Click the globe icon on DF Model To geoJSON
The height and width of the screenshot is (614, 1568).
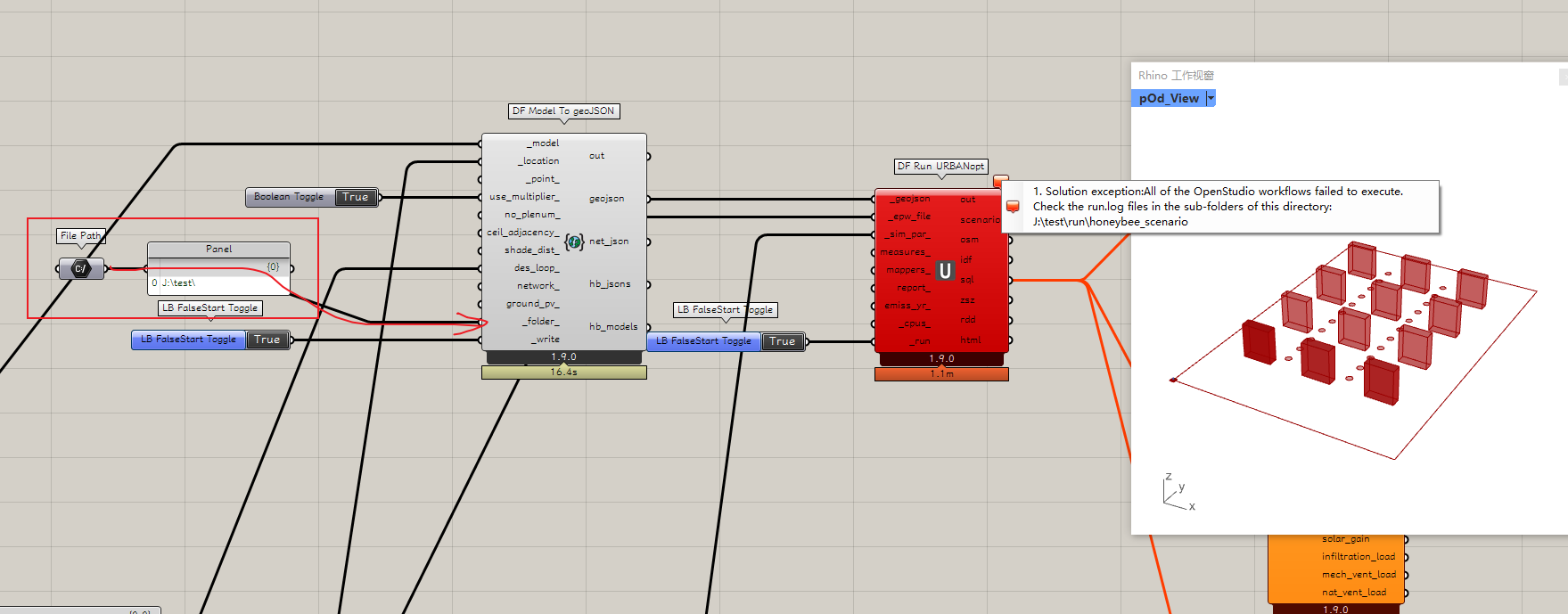pos(574,242)
